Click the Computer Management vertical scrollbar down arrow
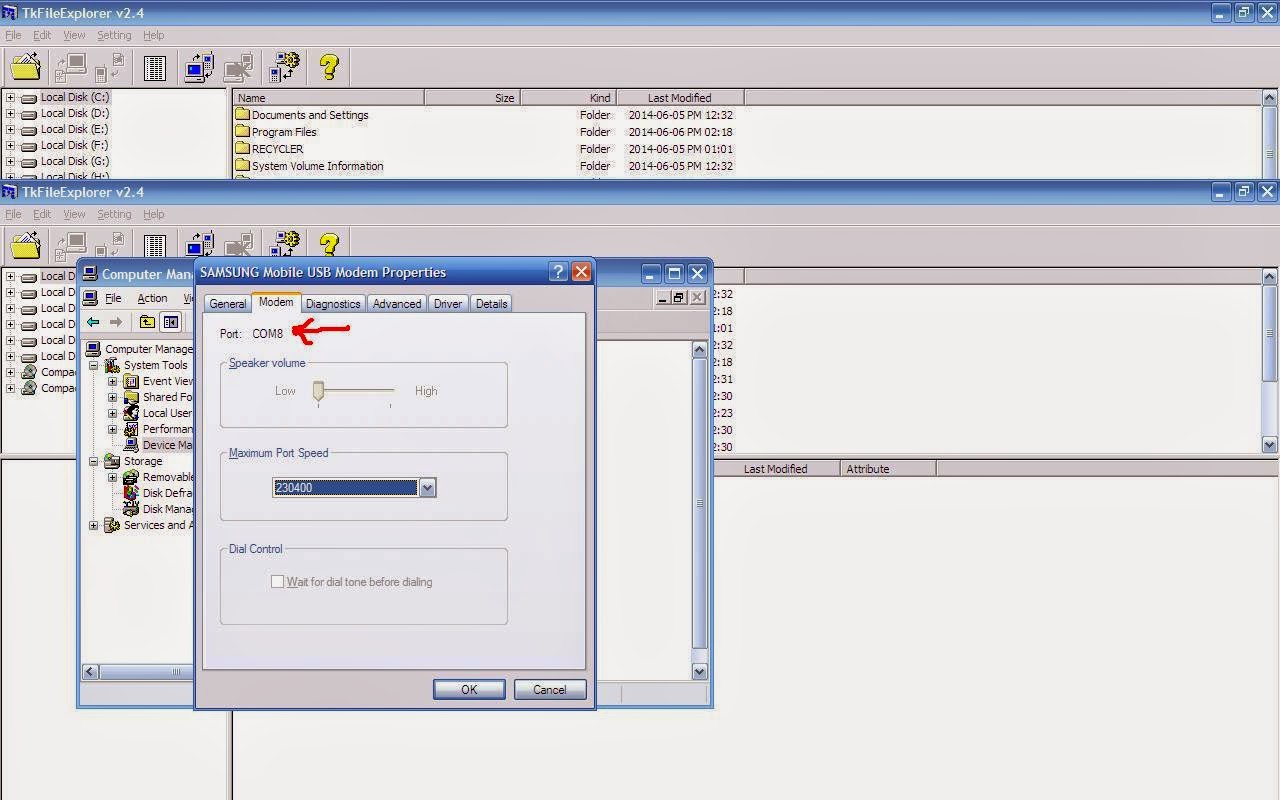 [700, 672]
